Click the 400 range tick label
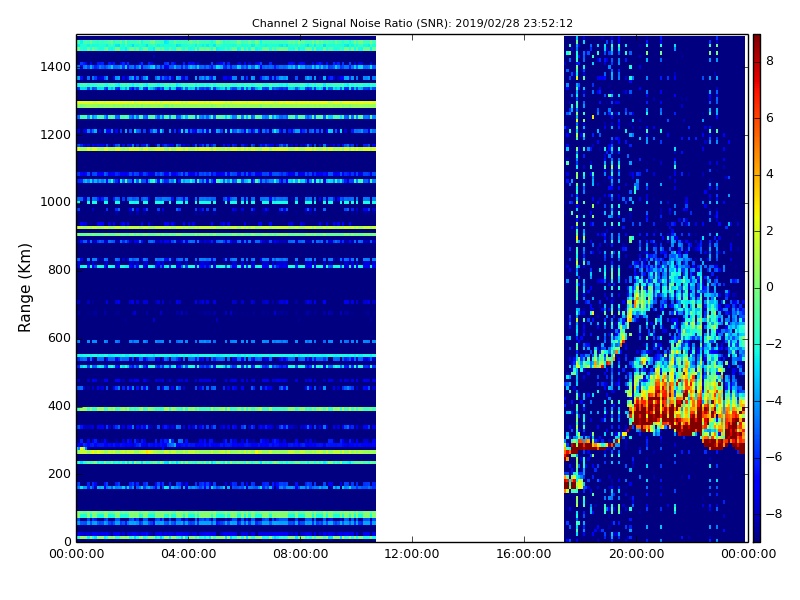Image resolution: width=800 pixels, height=600 pixels. [59, 406]
